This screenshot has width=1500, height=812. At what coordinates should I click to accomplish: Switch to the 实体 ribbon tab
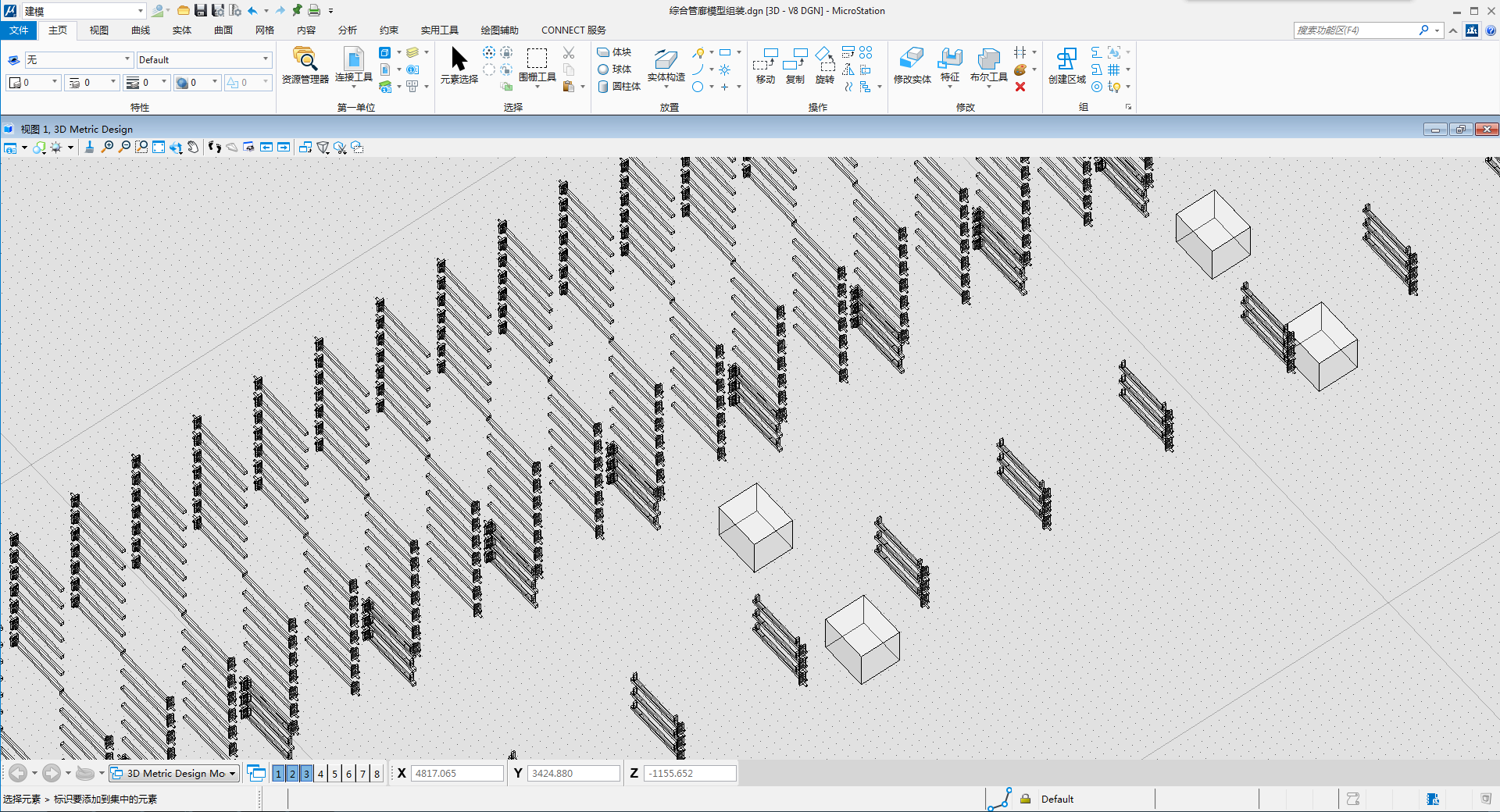coord(182,30)
